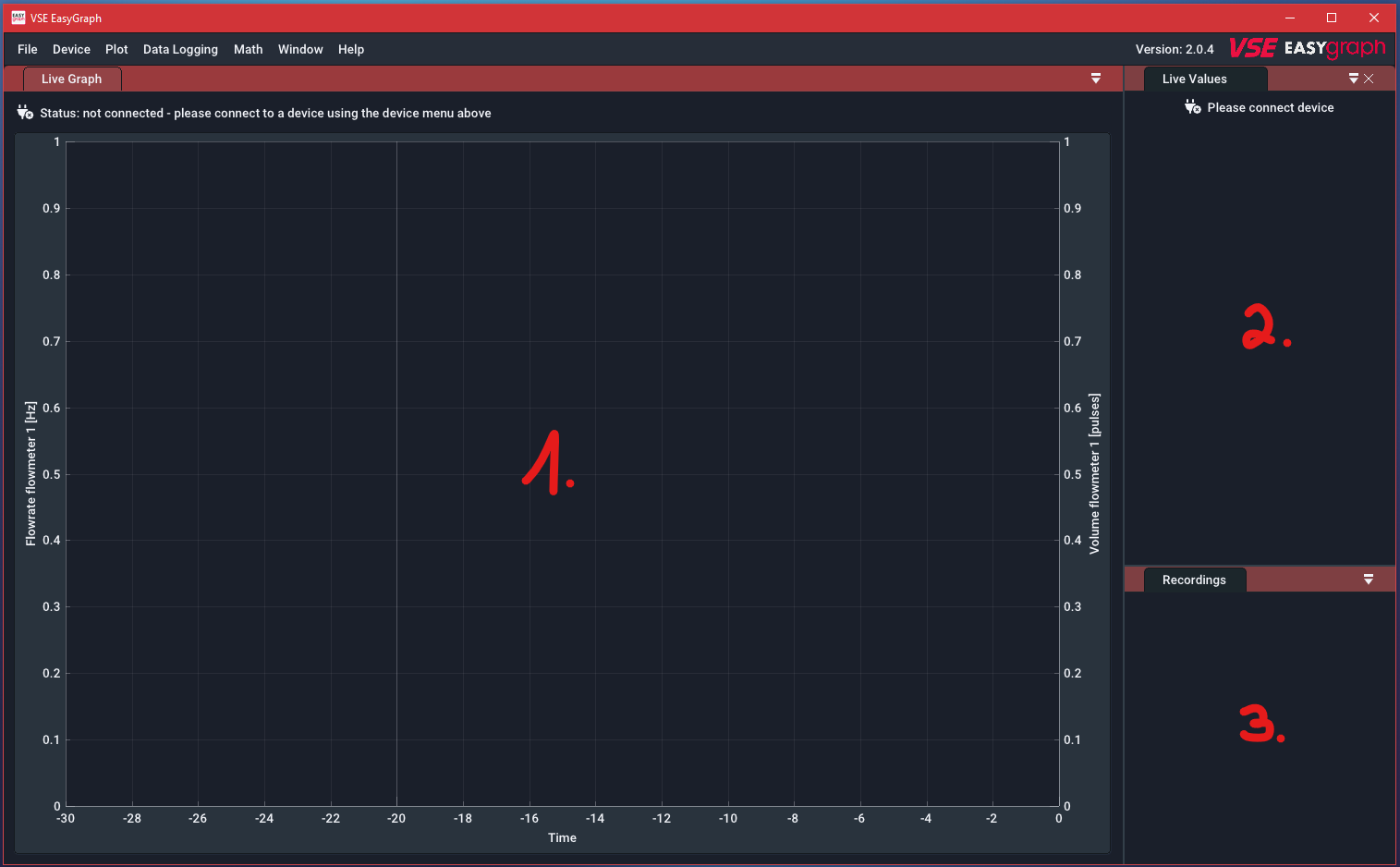Screen dimensions: 1400x867
Task: Click the Time axis label
Action: 562,837
